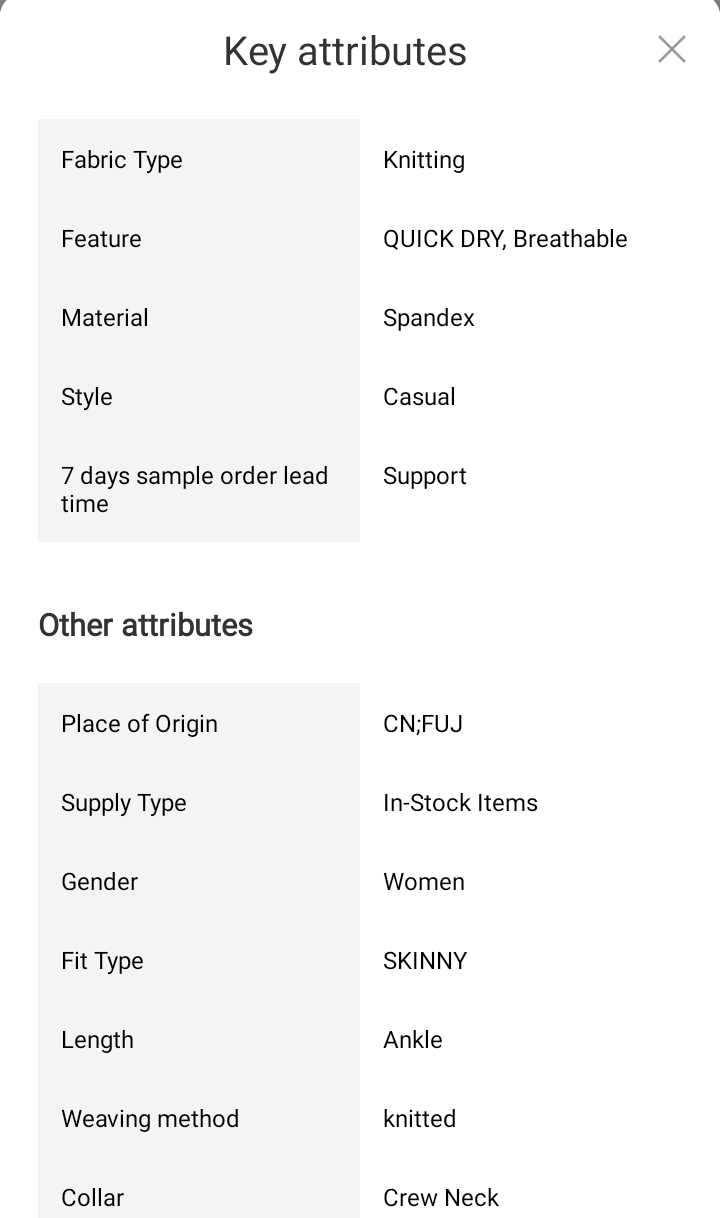
Task: Click the Crew Neck collar value
Action: click(x=441, y=1197)
